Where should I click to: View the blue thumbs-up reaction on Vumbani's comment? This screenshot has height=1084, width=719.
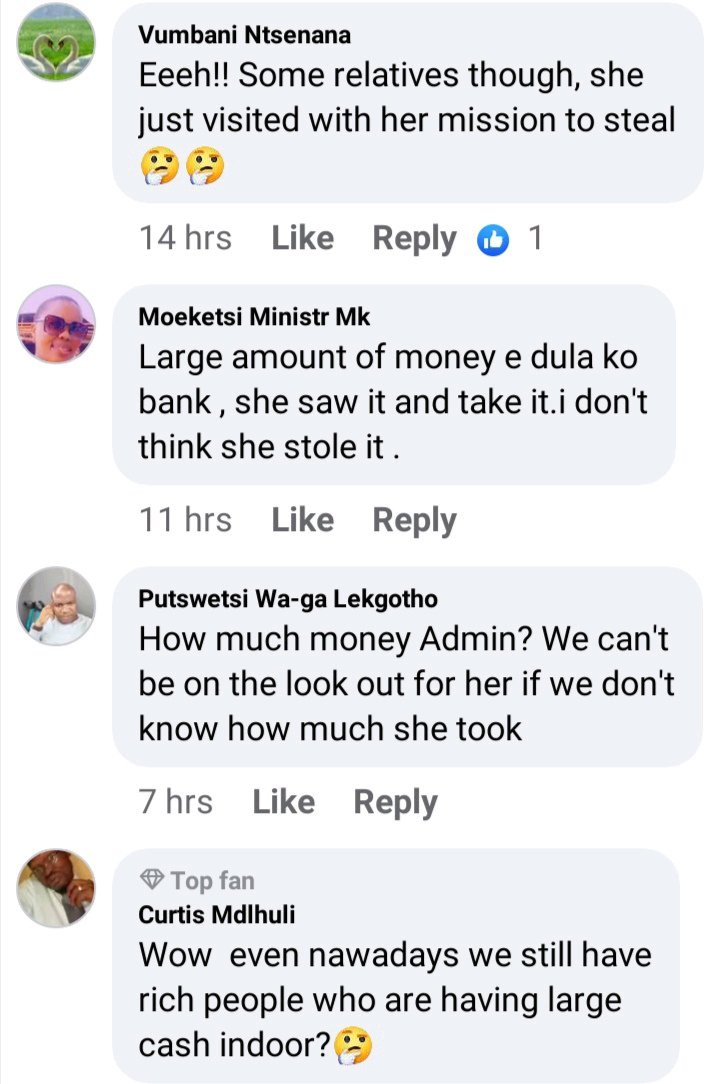click(x=493, y=240)
